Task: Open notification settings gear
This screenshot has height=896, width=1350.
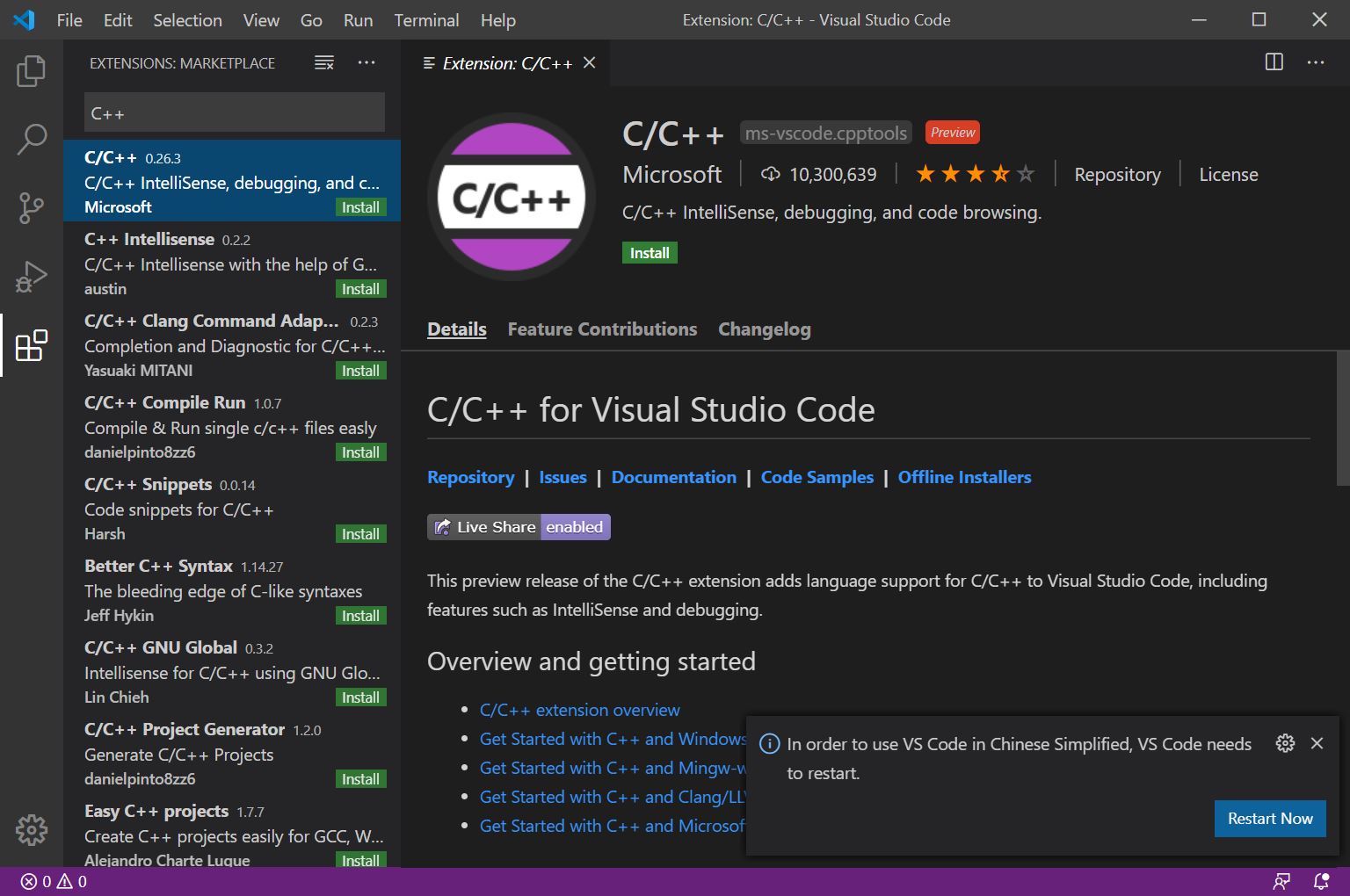Action: (1285, 743)
